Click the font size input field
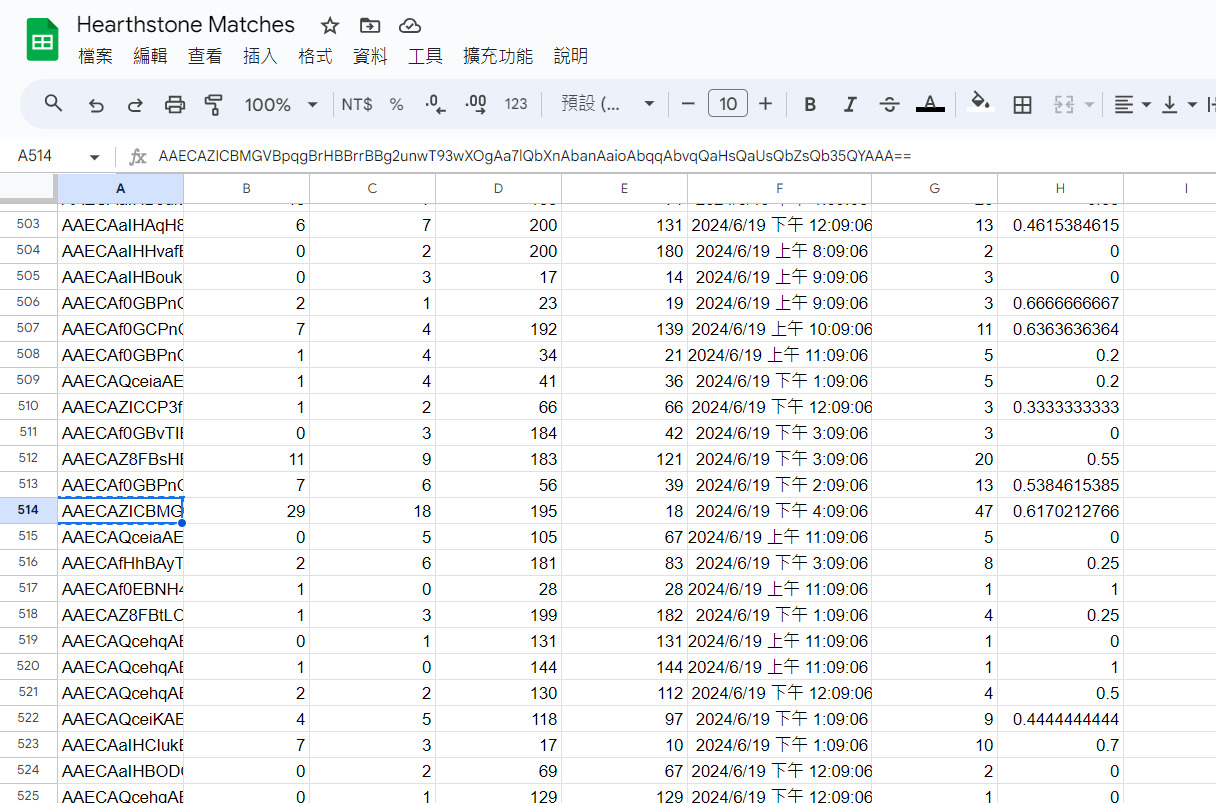 tap(728, 104)
